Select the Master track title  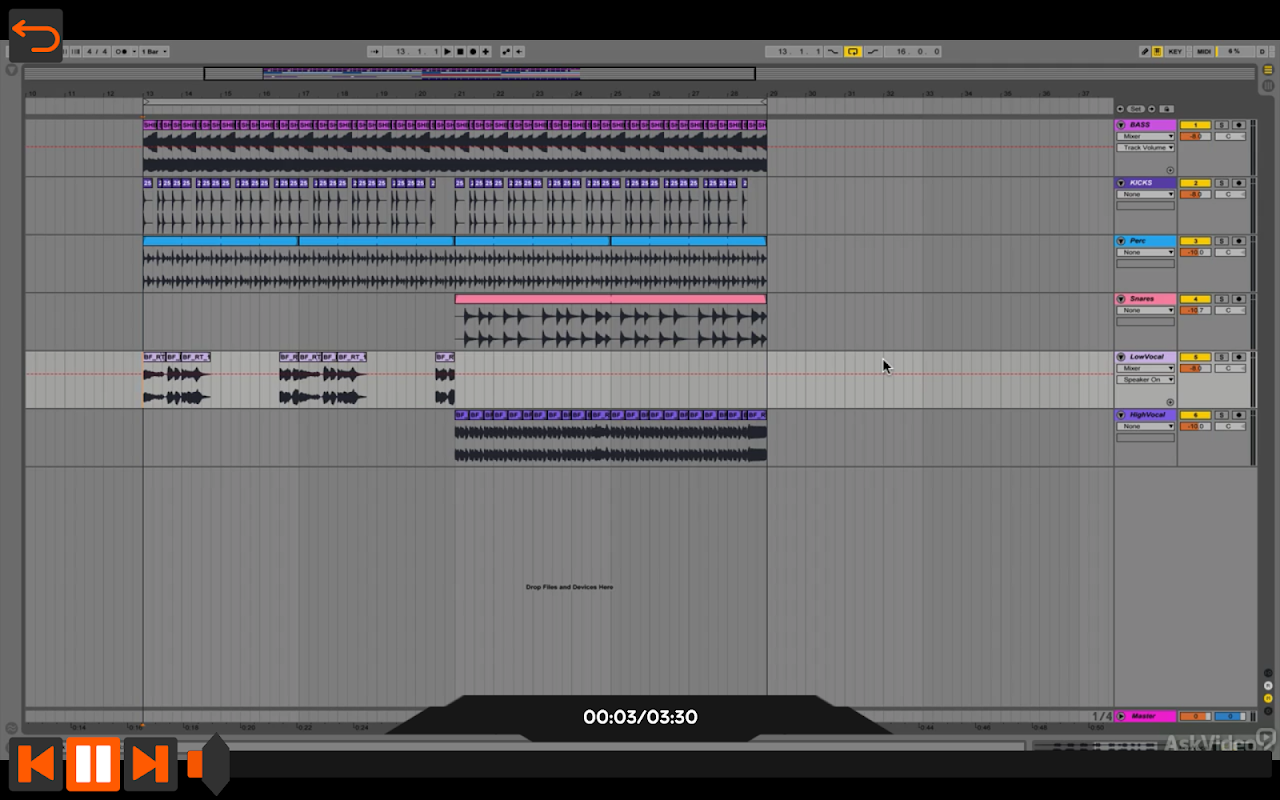(1143, 716)
